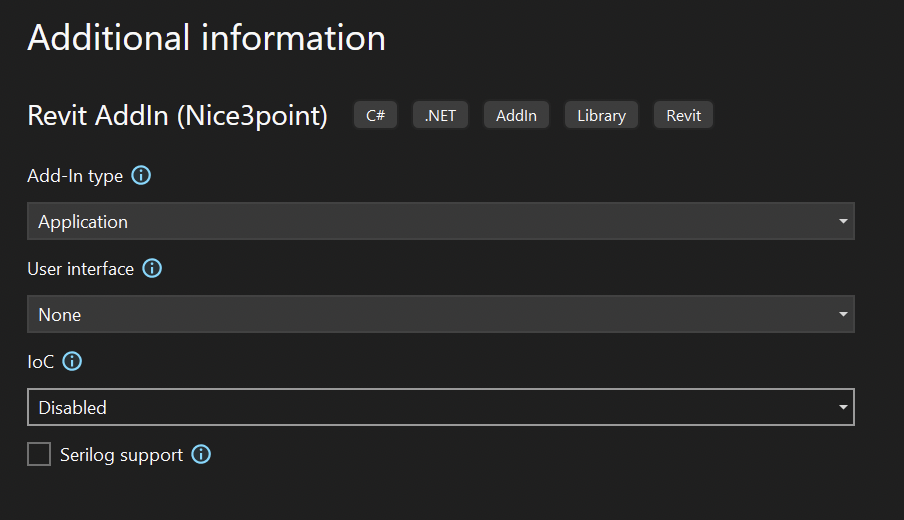
Task: Click the 'Add-In type' field label
Action: tap(75, 176)
